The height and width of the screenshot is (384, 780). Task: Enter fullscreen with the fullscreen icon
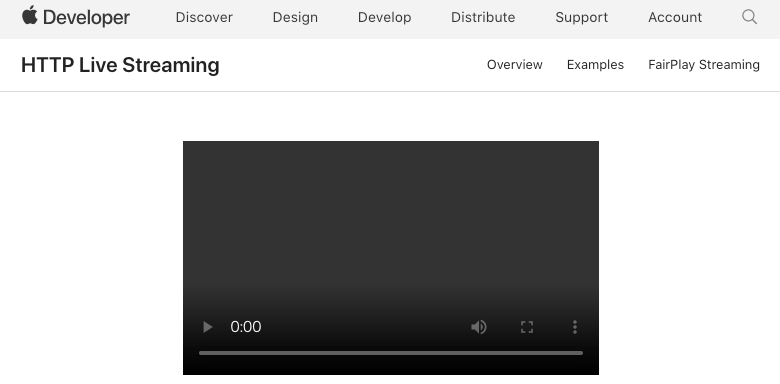pos(527,327)
